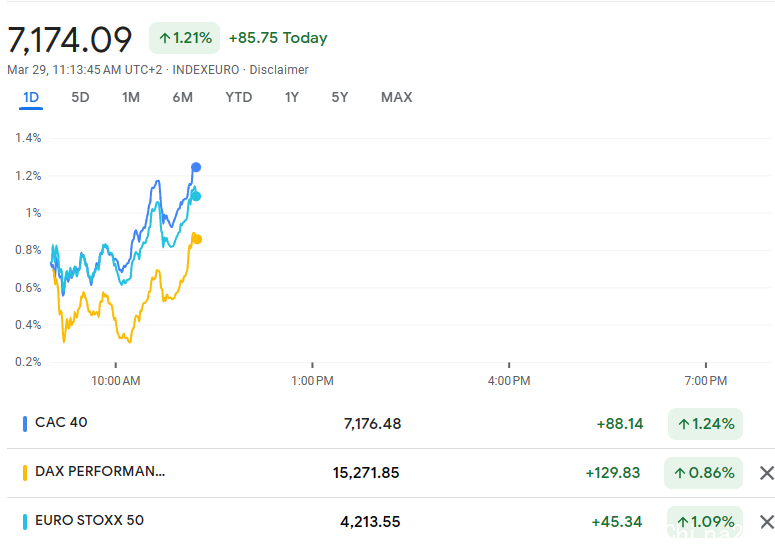Click the 0.2% y-axis label
The image size is (775, 546).
[28, 362]
